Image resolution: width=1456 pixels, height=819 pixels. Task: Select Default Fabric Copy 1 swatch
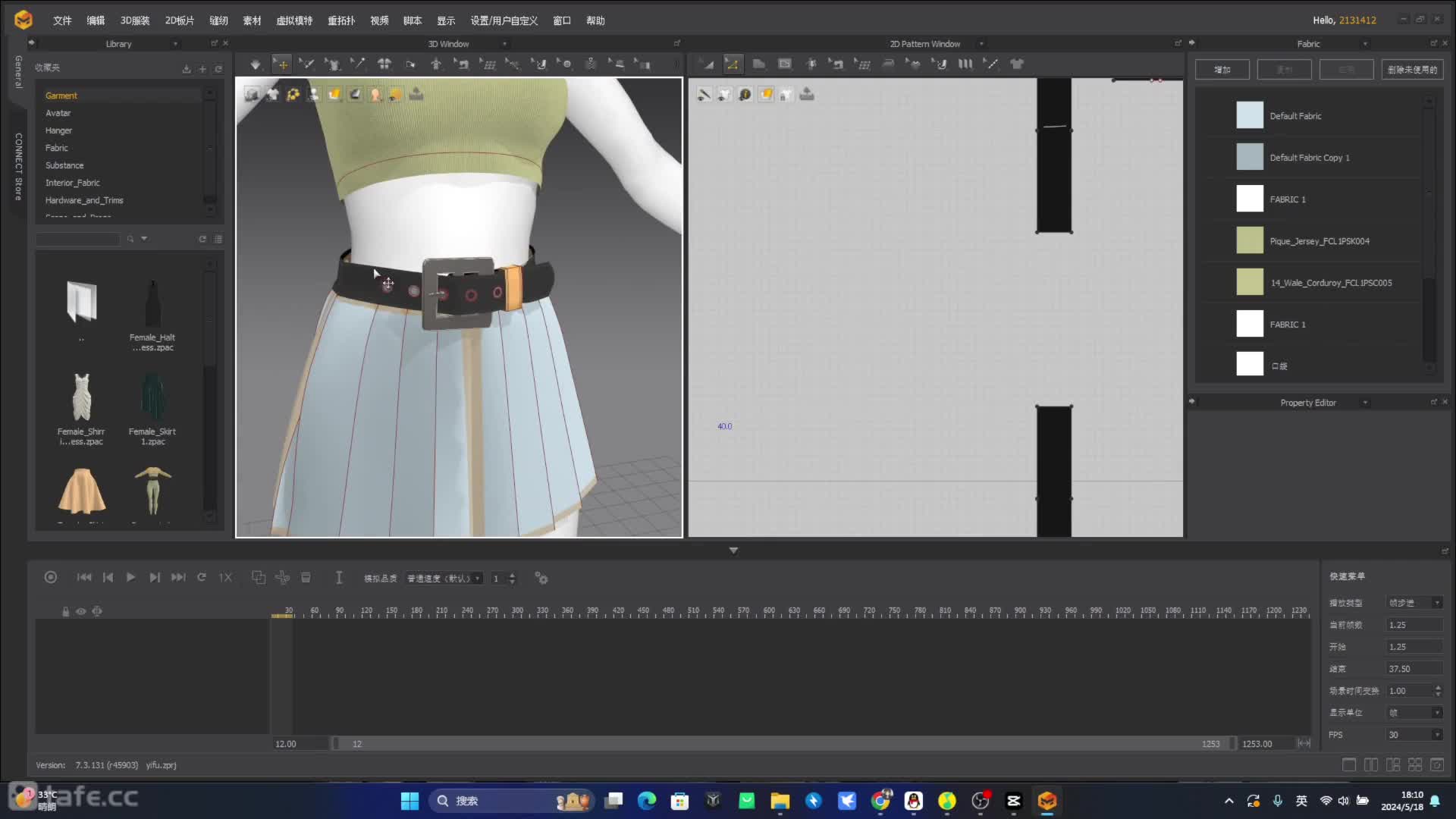[x=1250, y=158]
